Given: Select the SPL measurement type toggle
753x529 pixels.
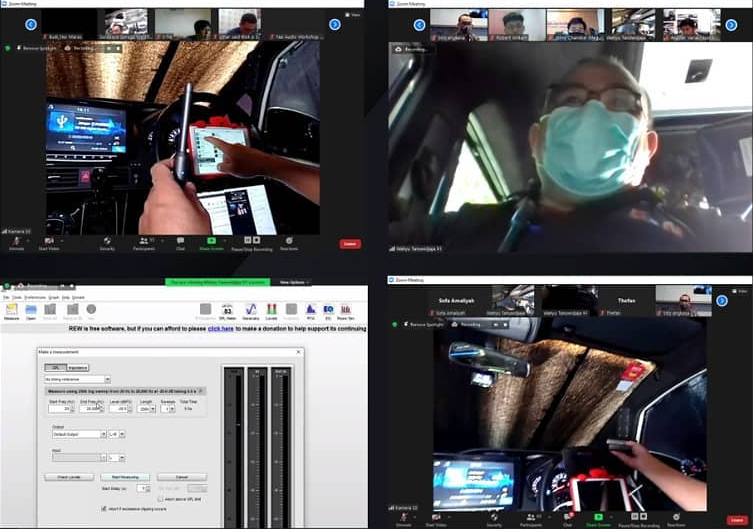Looking at the screenshot, I should (57, 367).
